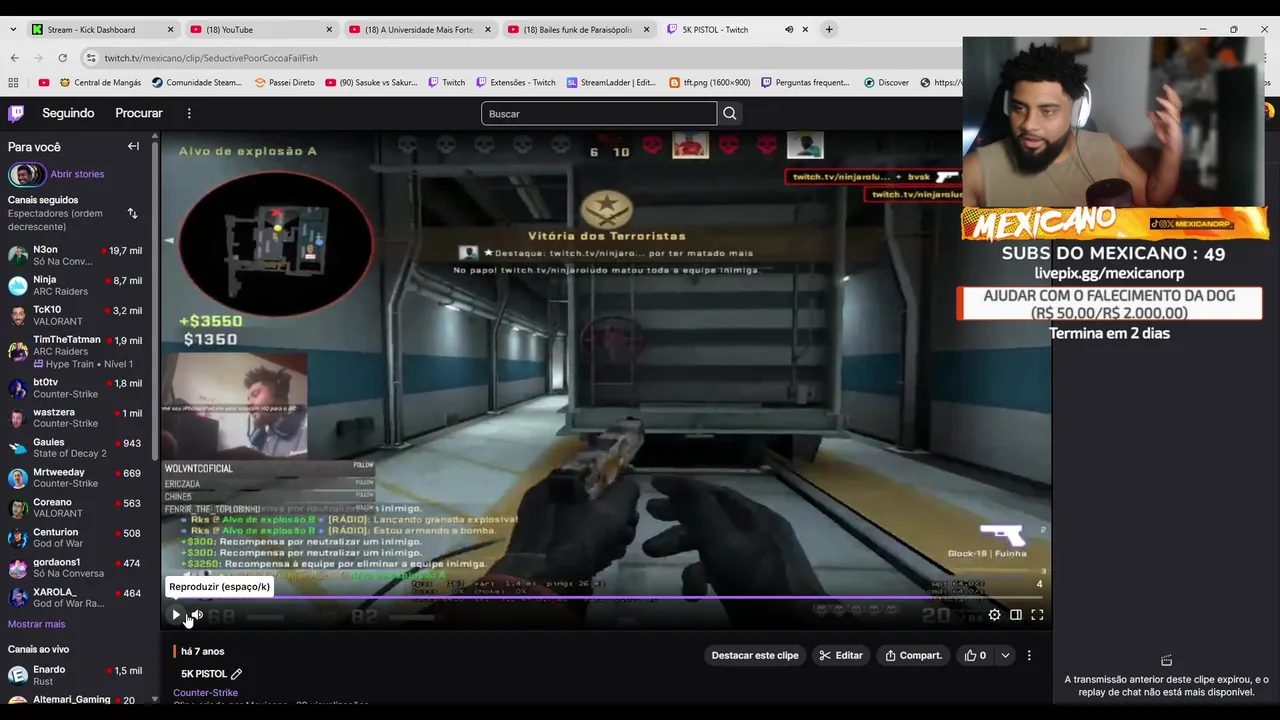Open Perguntas frequentes bookmark

806,83
